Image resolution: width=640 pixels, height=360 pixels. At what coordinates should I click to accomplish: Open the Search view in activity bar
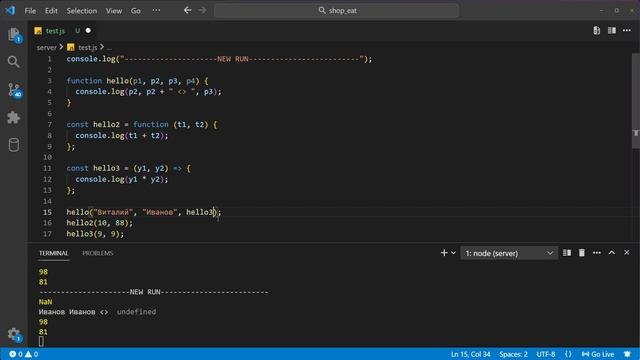point(13,62)
